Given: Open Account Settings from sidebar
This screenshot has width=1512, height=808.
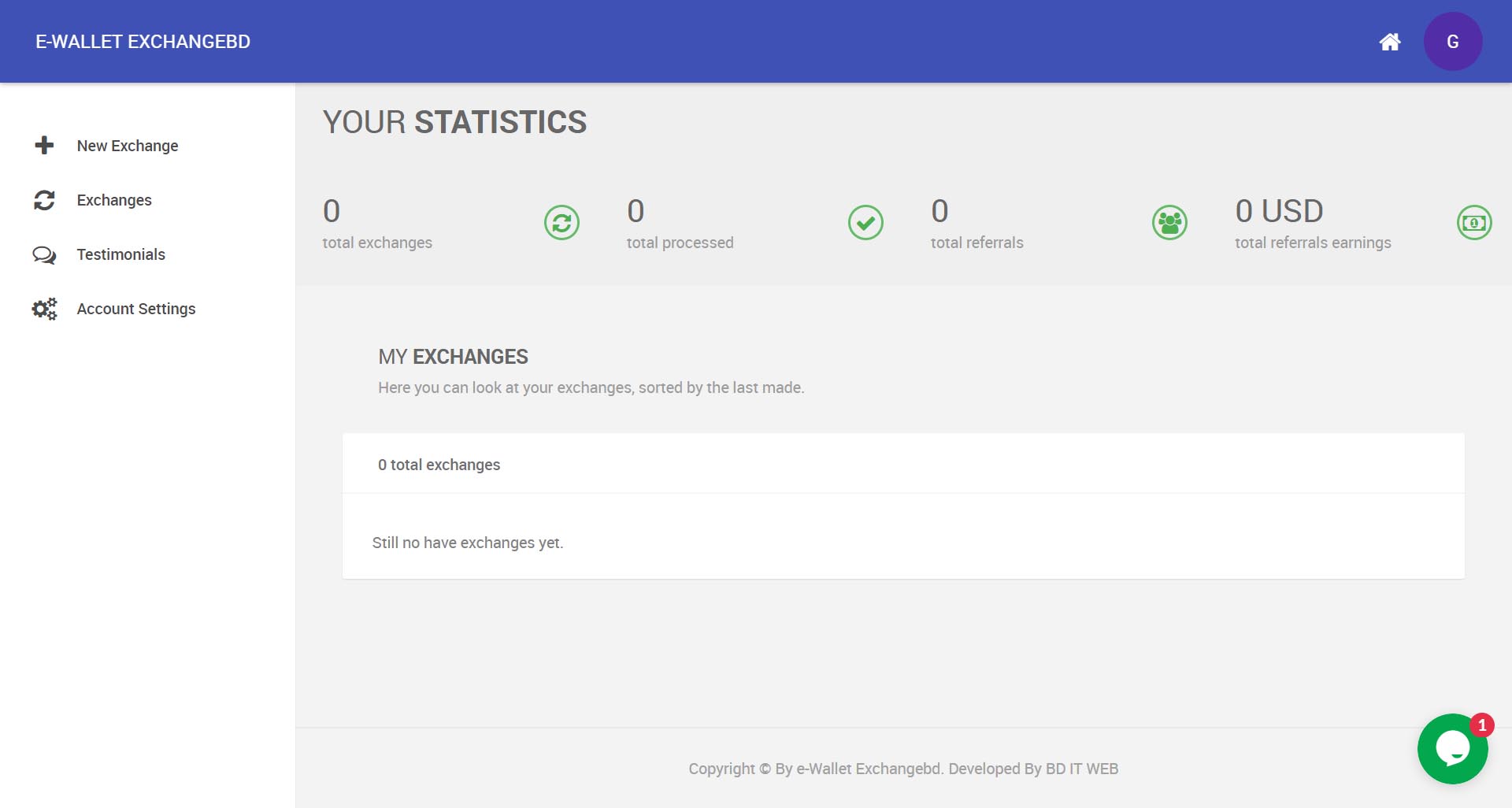Looking at the screenshot, I should (x=135, y=309).
